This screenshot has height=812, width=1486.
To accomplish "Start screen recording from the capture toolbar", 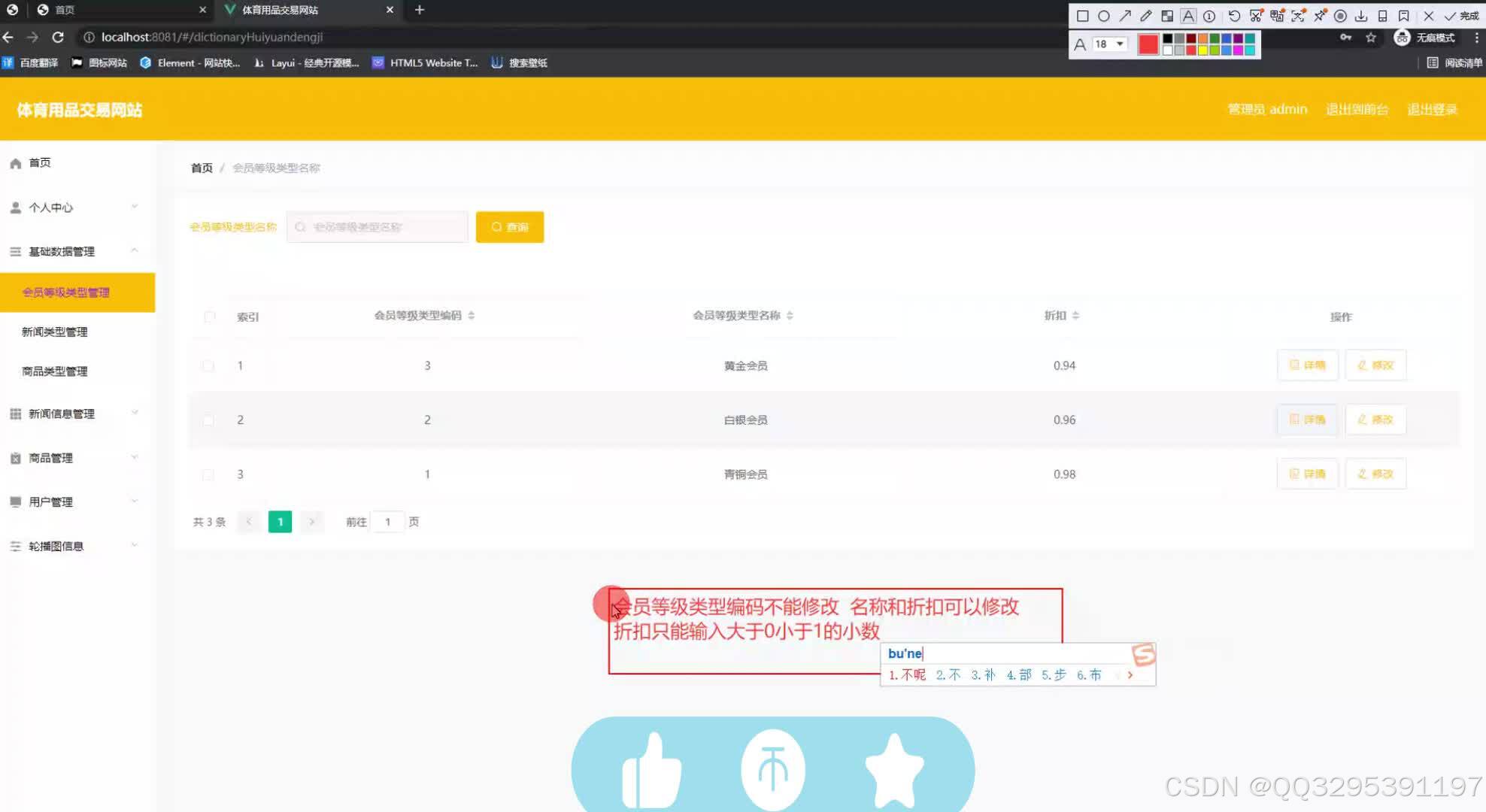I will [1340, 16].
